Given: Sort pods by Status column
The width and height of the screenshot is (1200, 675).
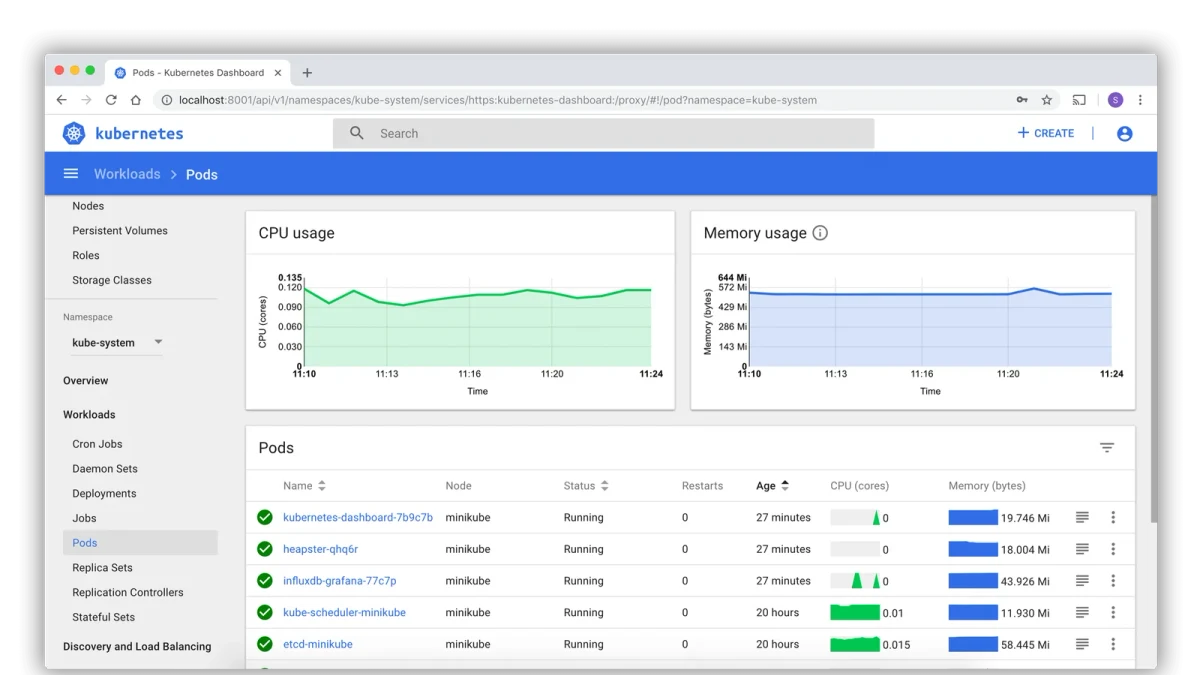Looking at the screenshot, I should [x=586, y=486].
